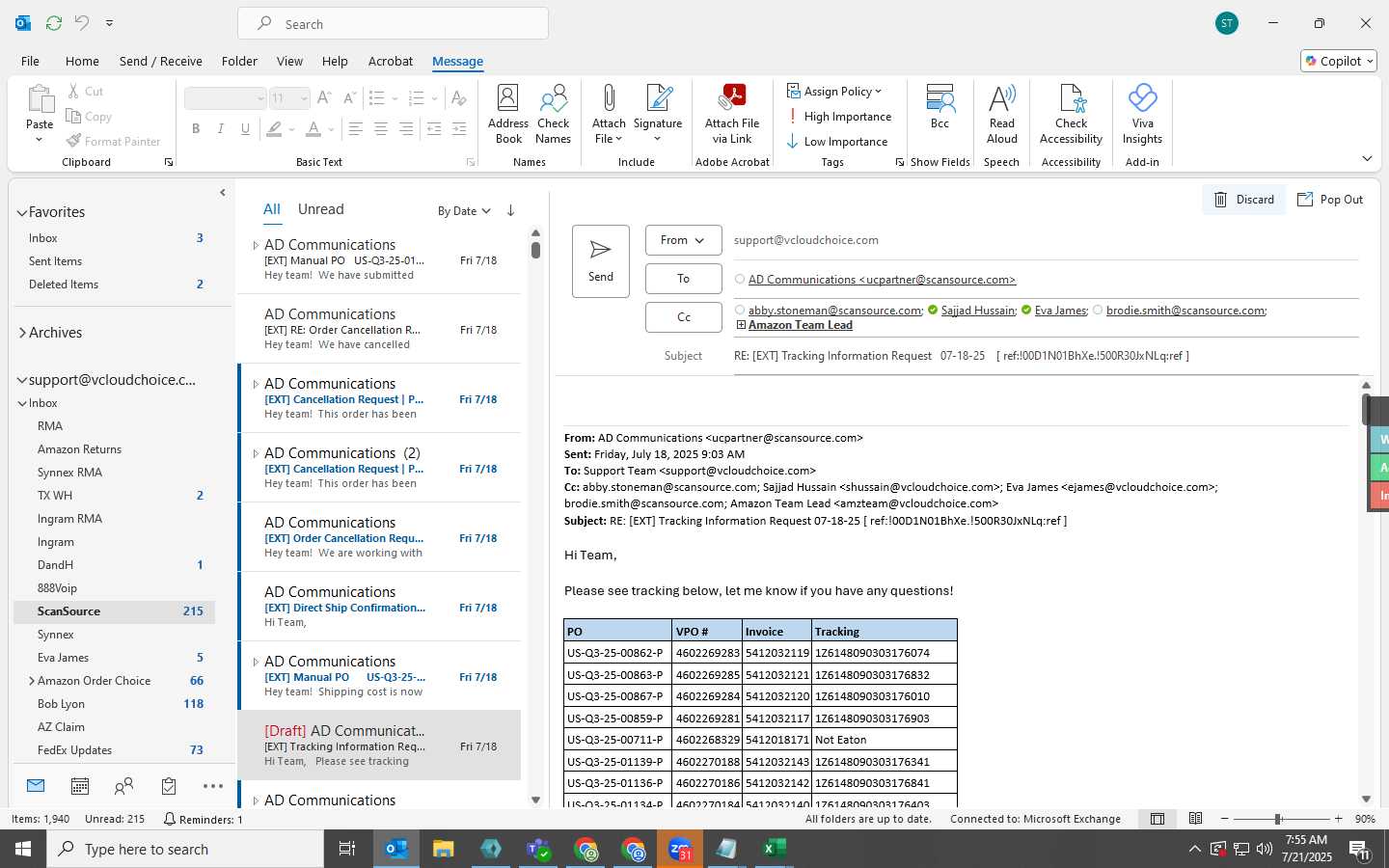Open the People contacts icon
This screenshot has width=1389, height=868.
pyautogui.click(x=123, y=786)
